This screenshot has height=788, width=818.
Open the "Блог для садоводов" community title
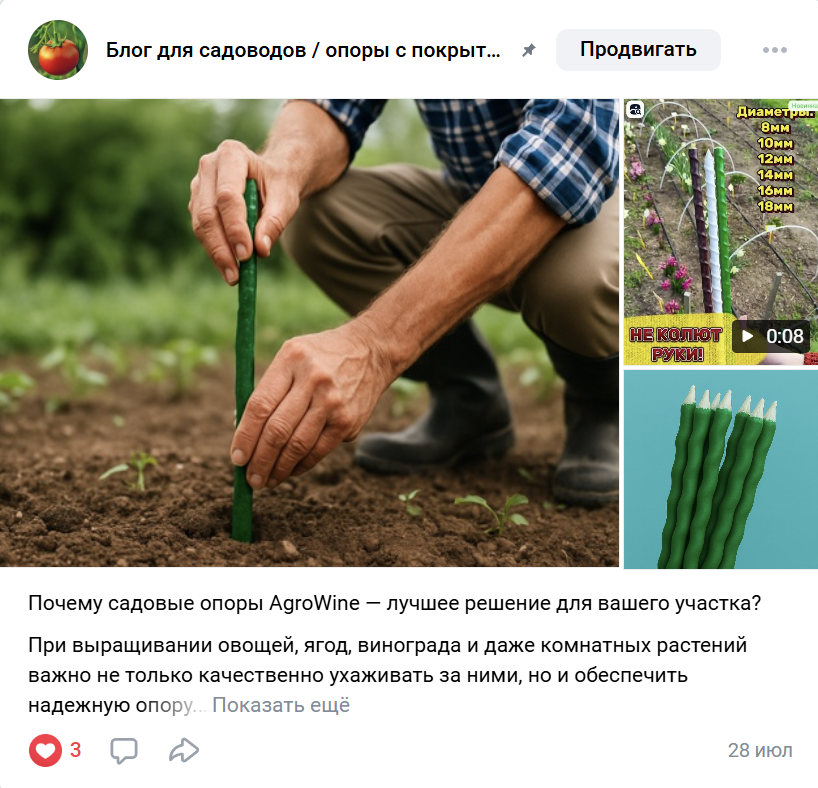pyautogui.click(x=303, y=50)
